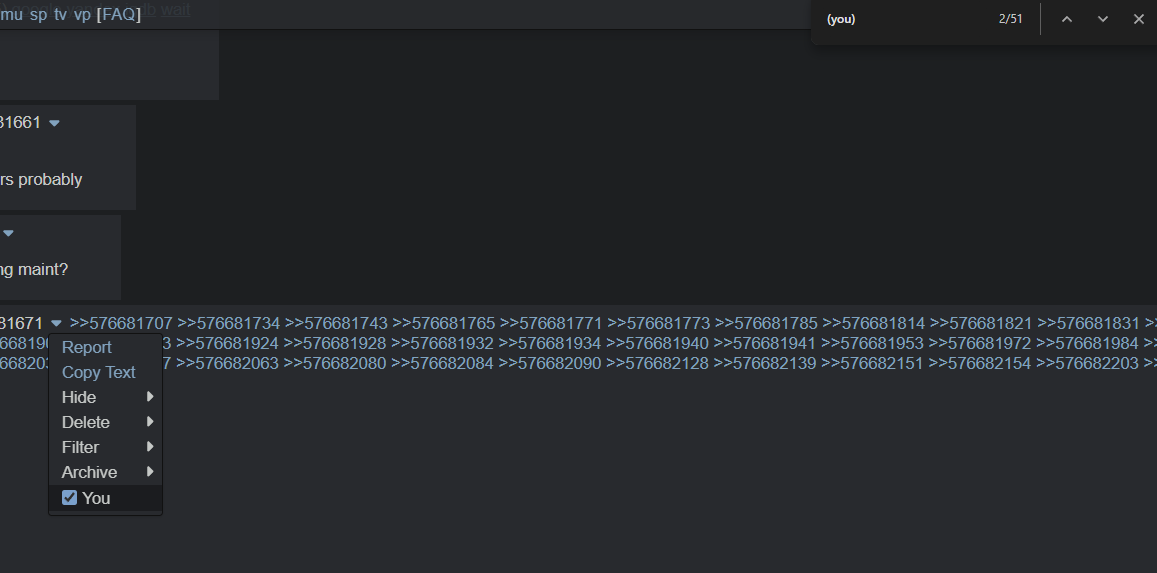
Task: Follow backlink >>576681953
Action: pos(872,344)
